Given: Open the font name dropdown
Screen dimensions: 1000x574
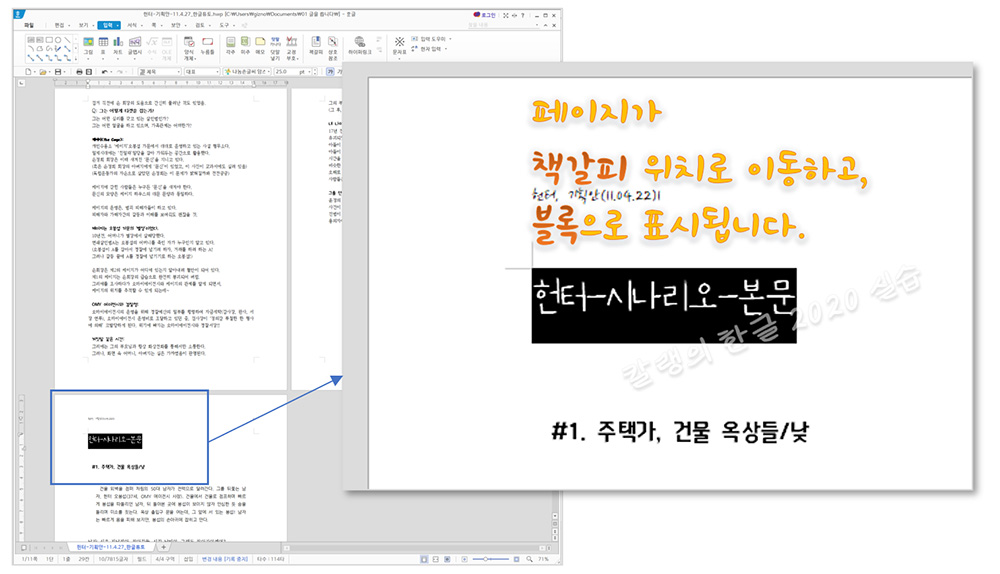Looking at the screenshot, I should 247,72.
